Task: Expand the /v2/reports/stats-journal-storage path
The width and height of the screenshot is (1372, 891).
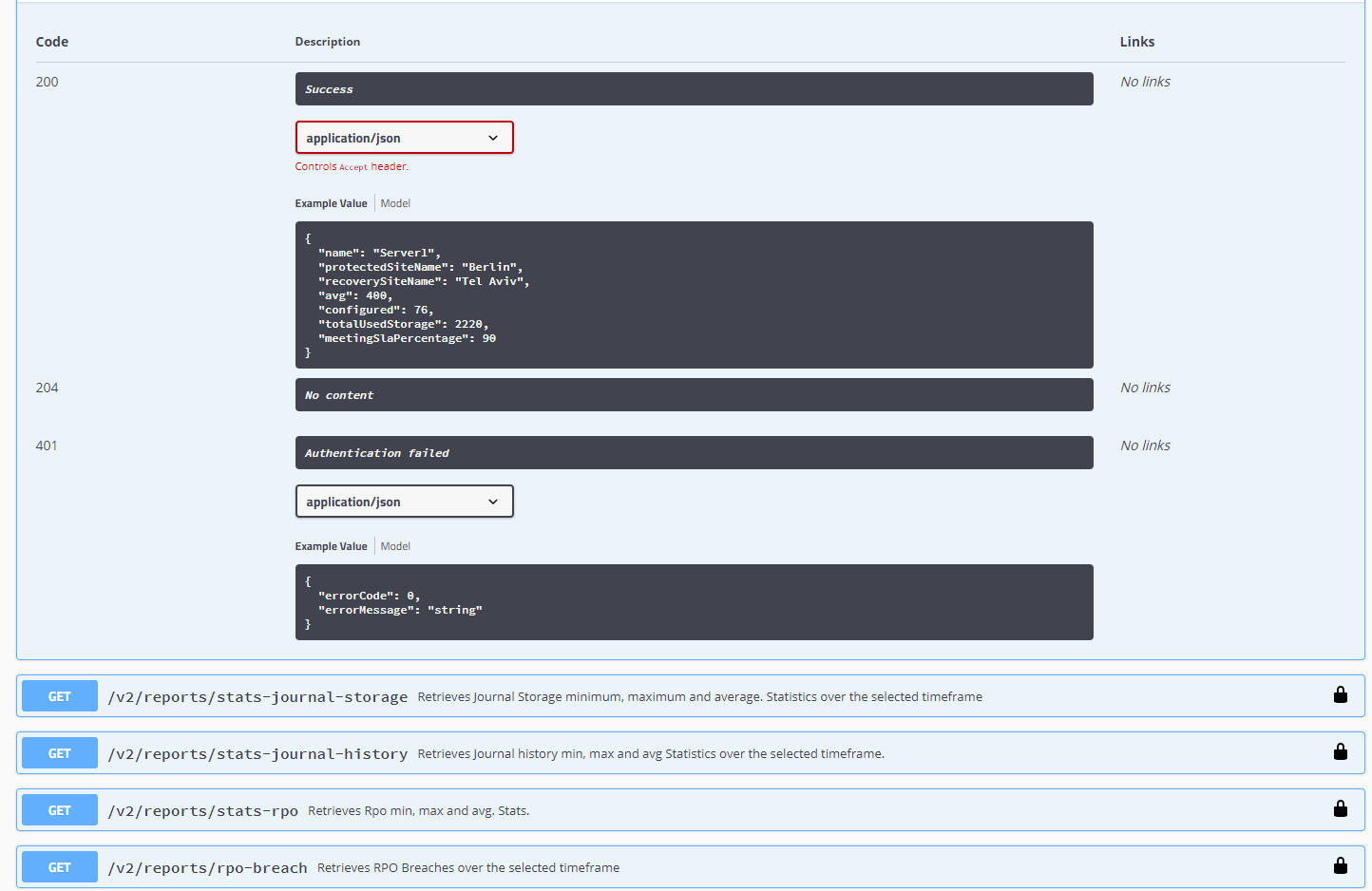Action: tap(257, 697)
